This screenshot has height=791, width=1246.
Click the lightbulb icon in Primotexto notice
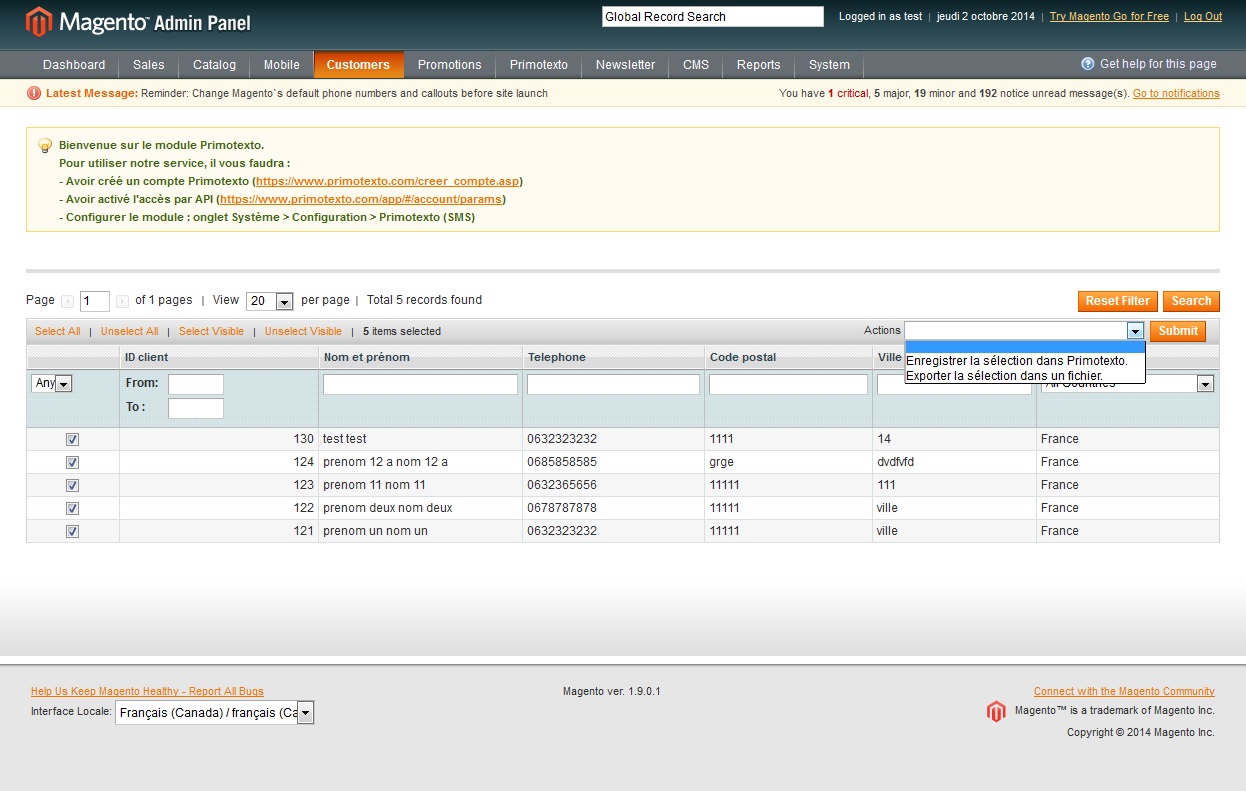pos(45,146)
